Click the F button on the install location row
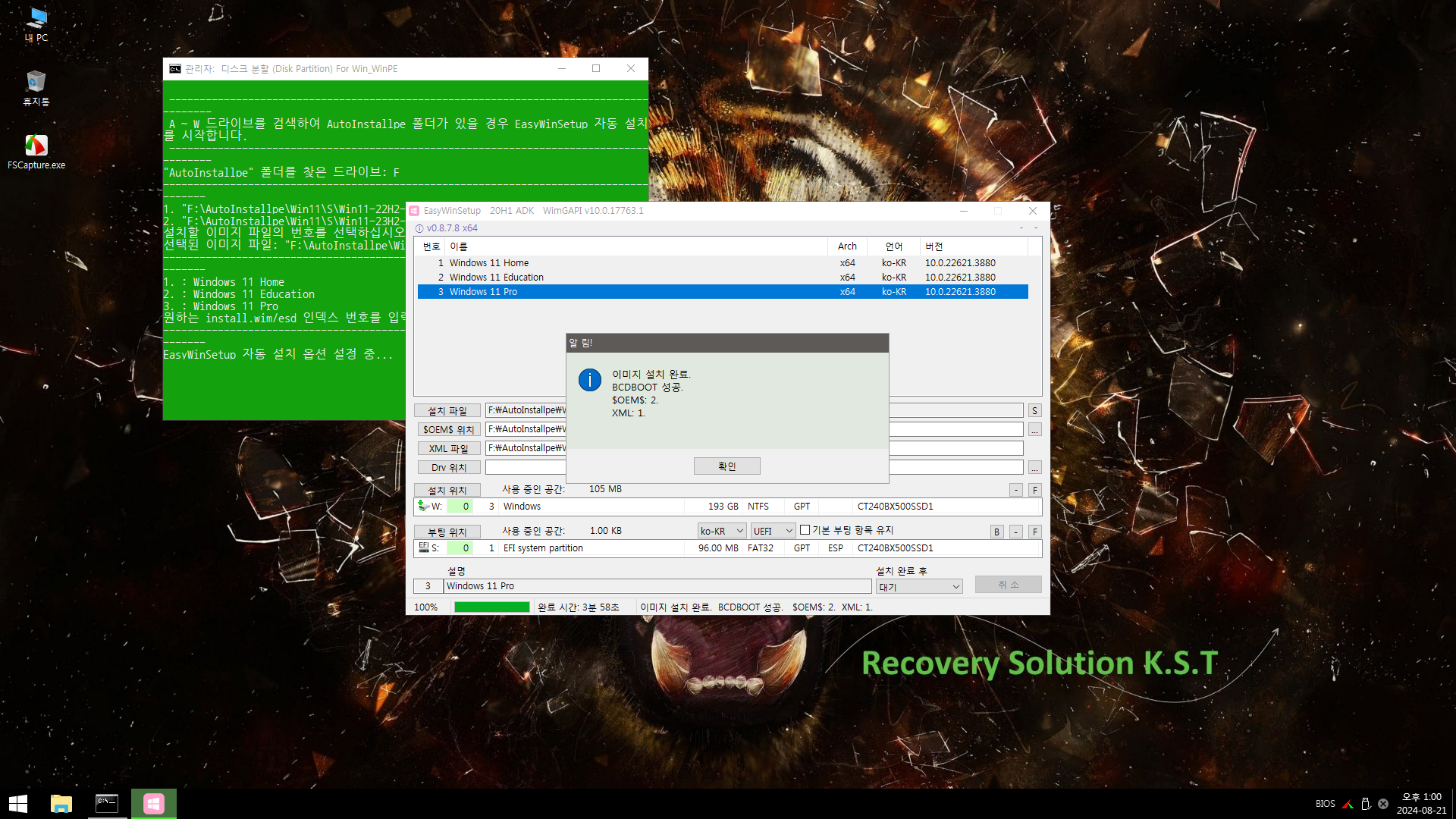Image resolution: width=1456 pixels, height=819 pixels. pos(1034,491)
